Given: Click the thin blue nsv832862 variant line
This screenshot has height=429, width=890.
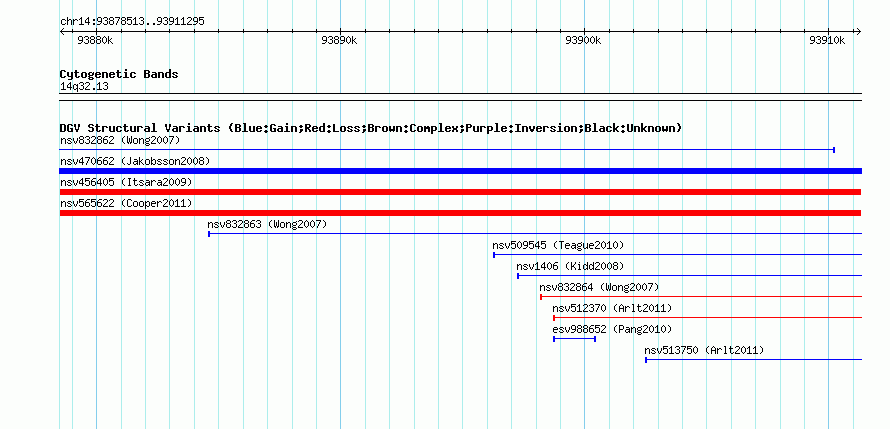Looking at the screenshot, I should point(447,150).
